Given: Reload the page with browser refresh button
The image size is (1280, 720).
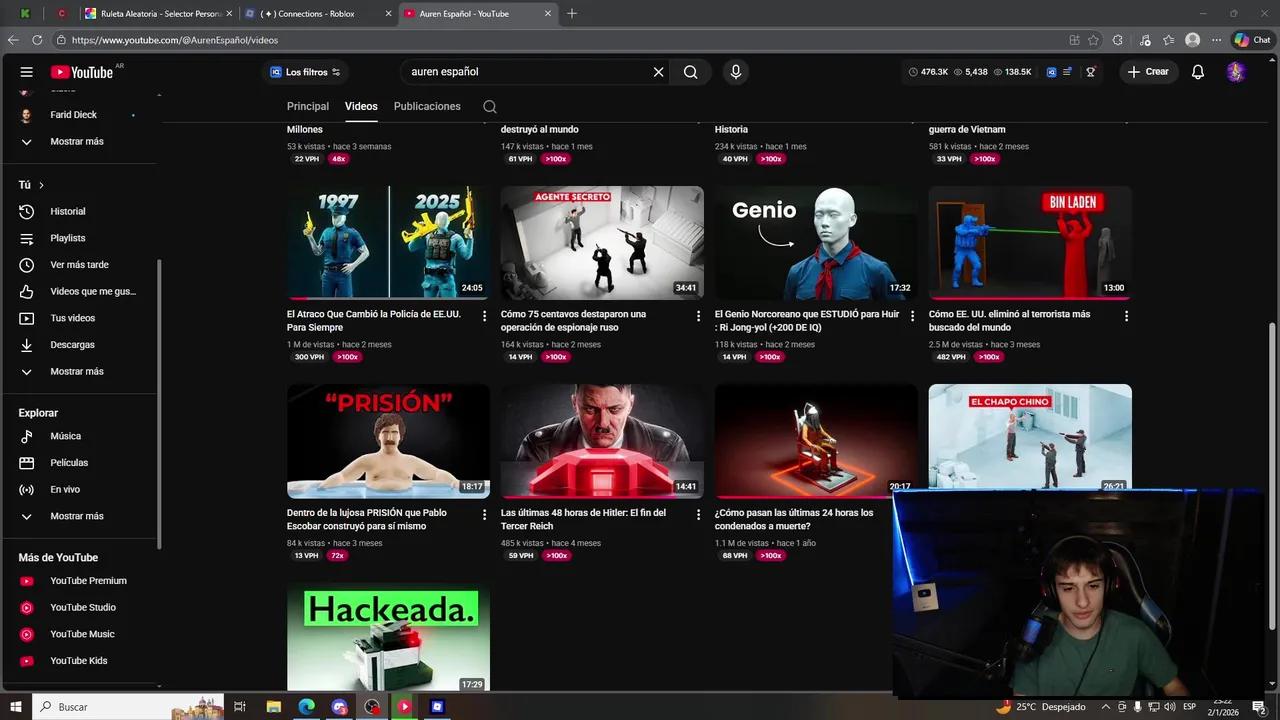Looking at the screenshot, I should (37, 40).
